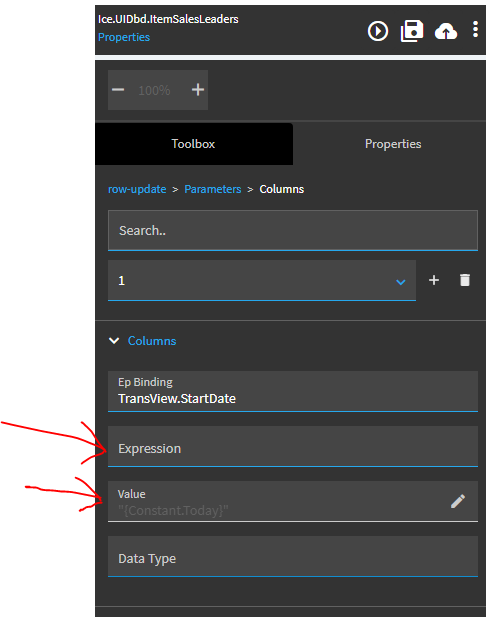The image size is (486, 617).
Task: Click the Expression input field
Action: point(293,447)
